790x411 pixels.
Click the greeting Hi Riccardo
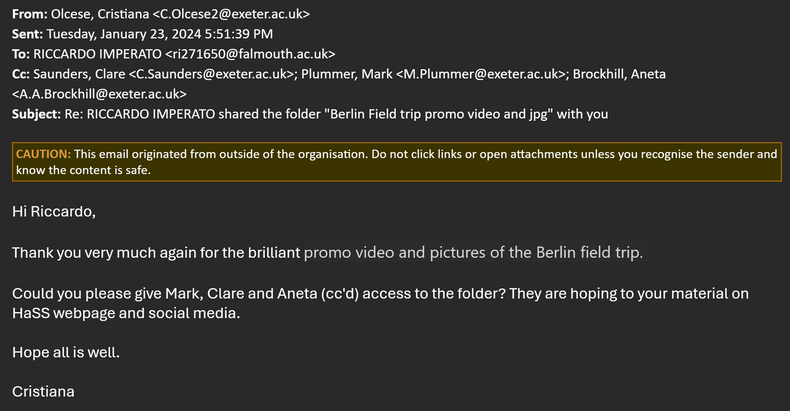[54, 212]
